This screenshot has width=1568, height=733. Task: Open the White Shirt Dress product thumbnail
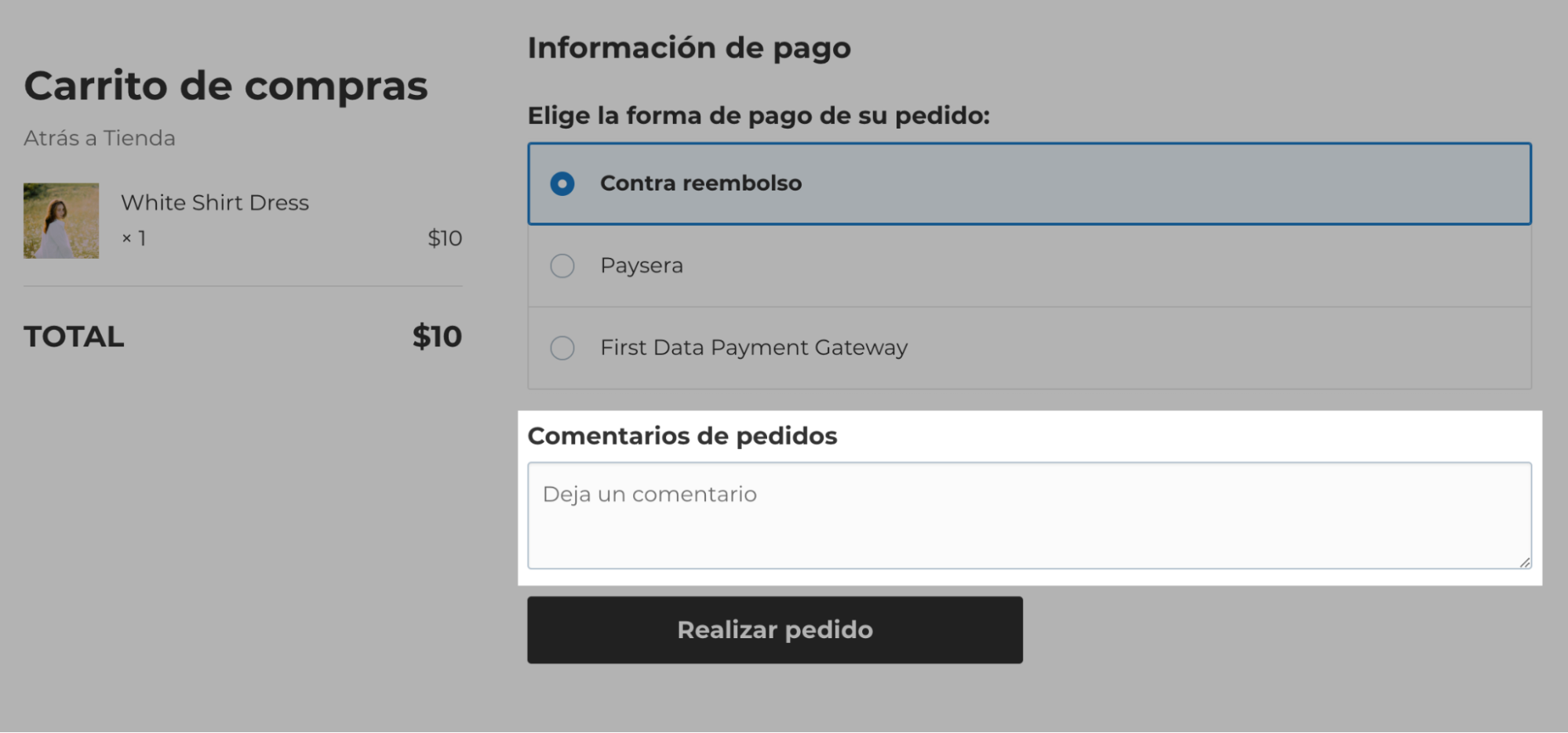60,220
